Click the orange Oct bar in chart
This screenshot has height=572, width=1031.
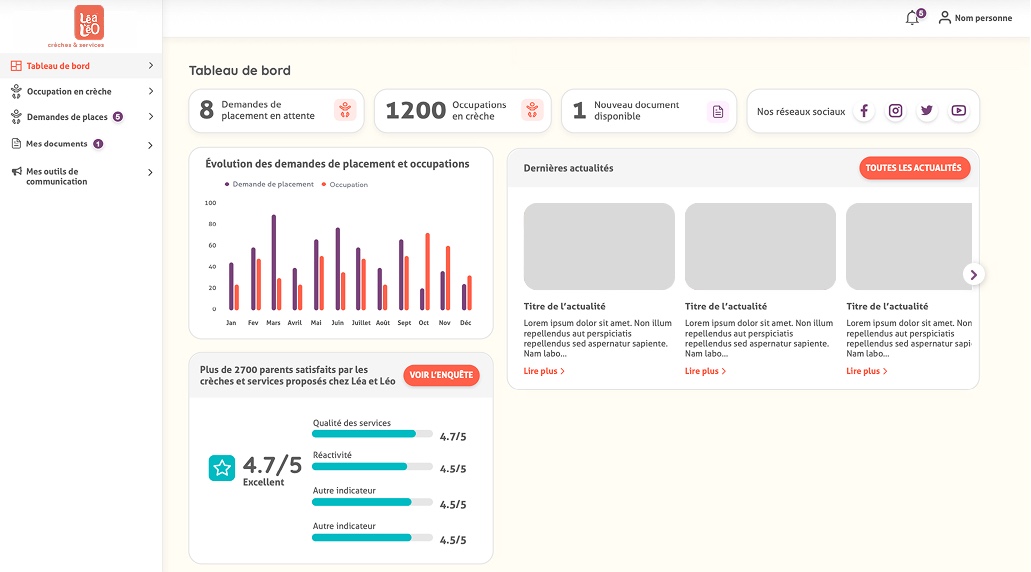427,272
